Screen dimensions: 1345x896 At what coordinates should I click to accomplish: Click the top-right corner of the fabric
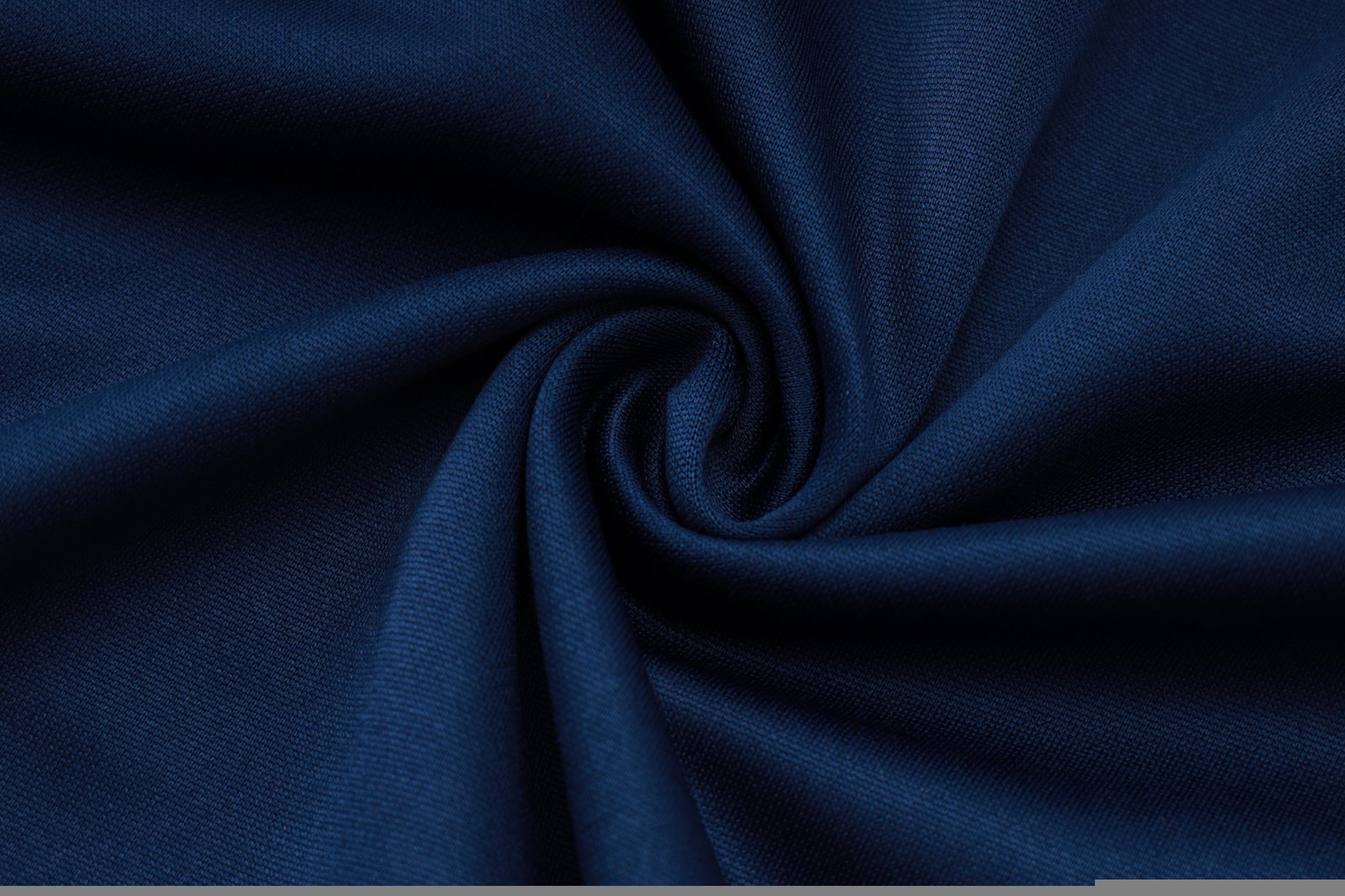[1341, 3]
